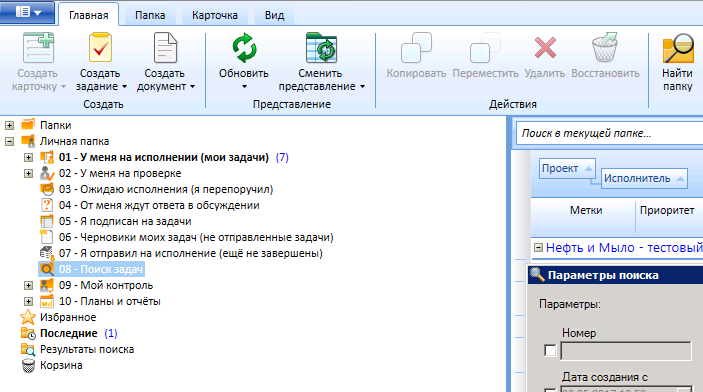Select 02 - У меня на проверке
Screen dimensions: 703x392
120,173
